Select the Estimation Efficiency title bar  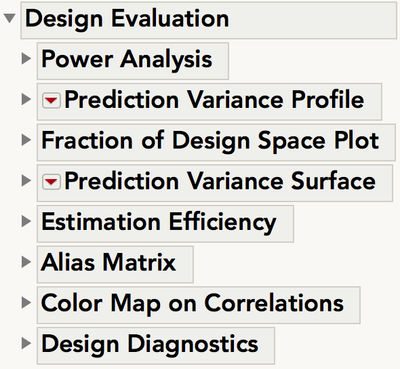click(x=165, y=224)
